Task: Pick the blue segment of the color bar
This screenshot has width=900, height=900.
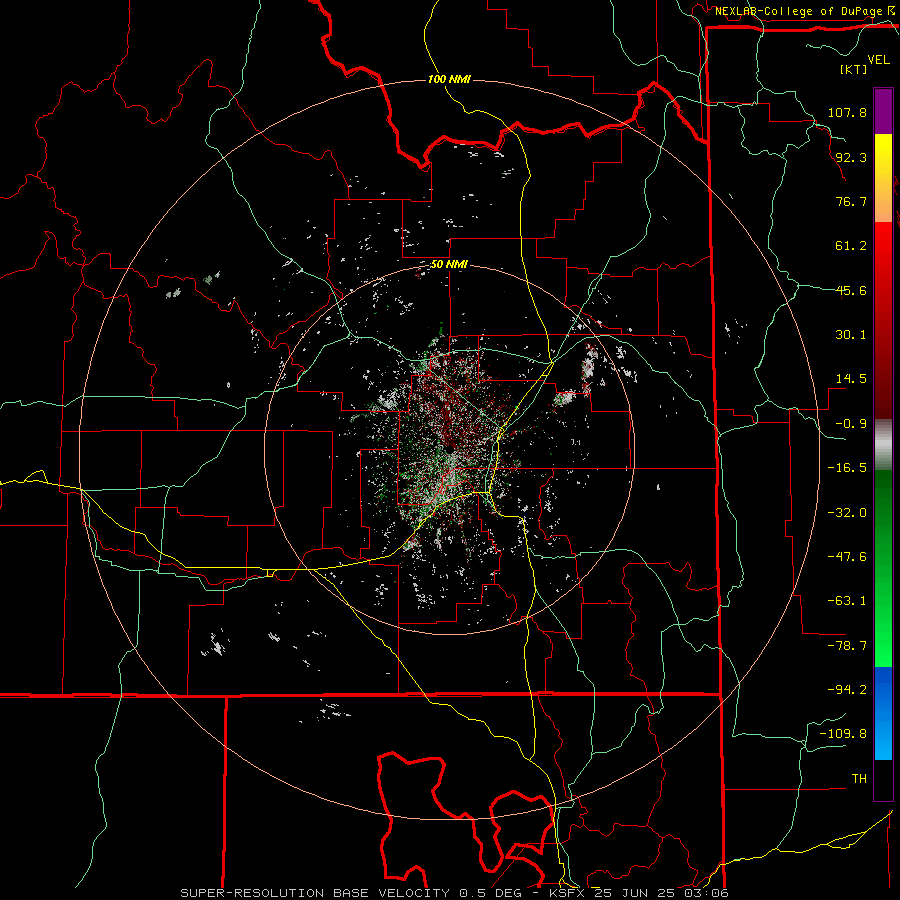Action: (x=883, y=713)
